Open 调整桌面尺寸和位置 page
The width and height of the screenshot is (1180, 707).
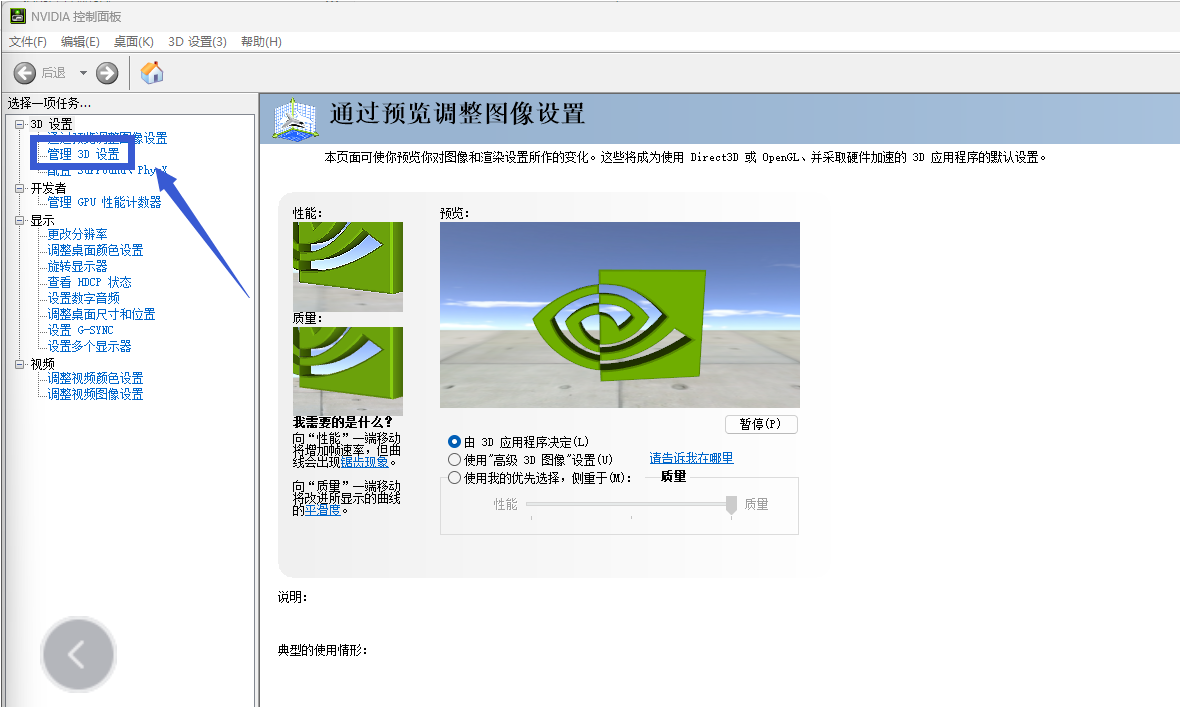coord(102,315)
